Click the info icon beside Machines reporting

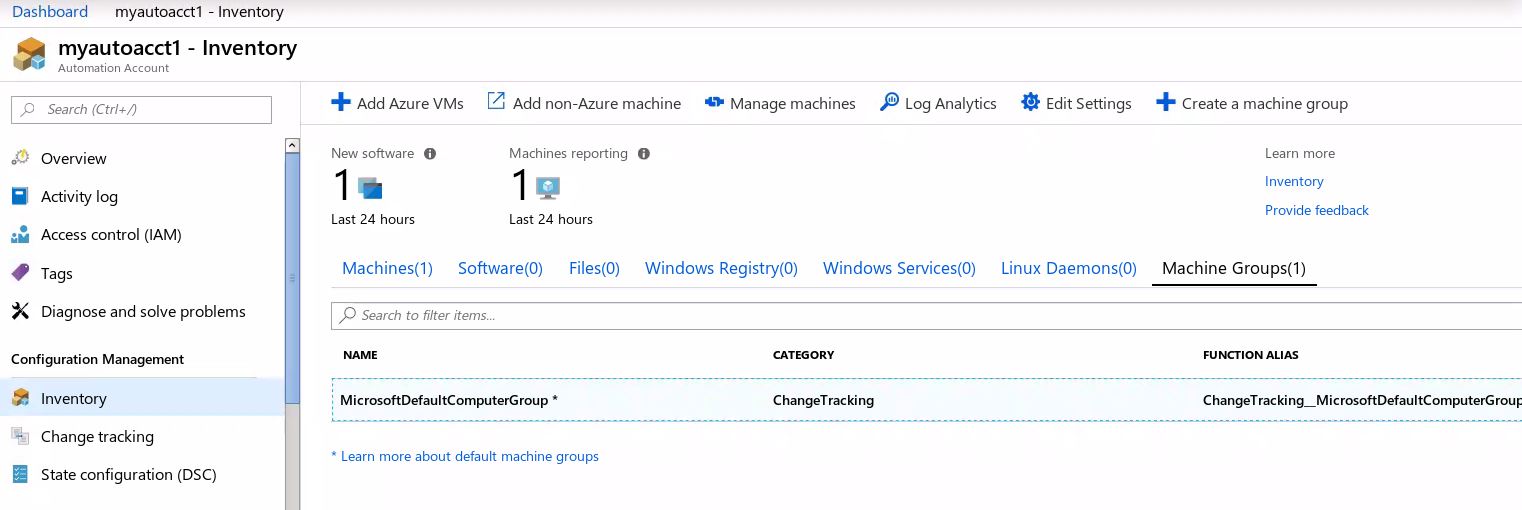point(644,154)
